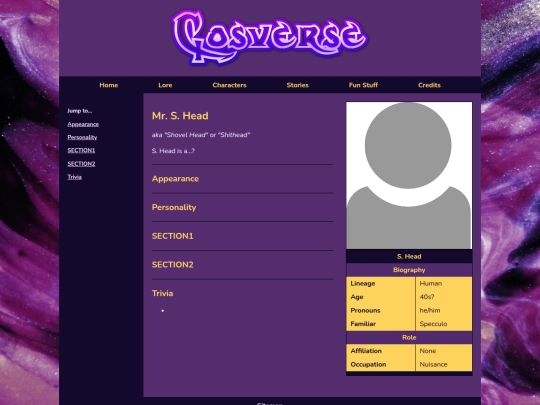Click the Affiliation label cell
Screen dimensions: 540x405
381,351
